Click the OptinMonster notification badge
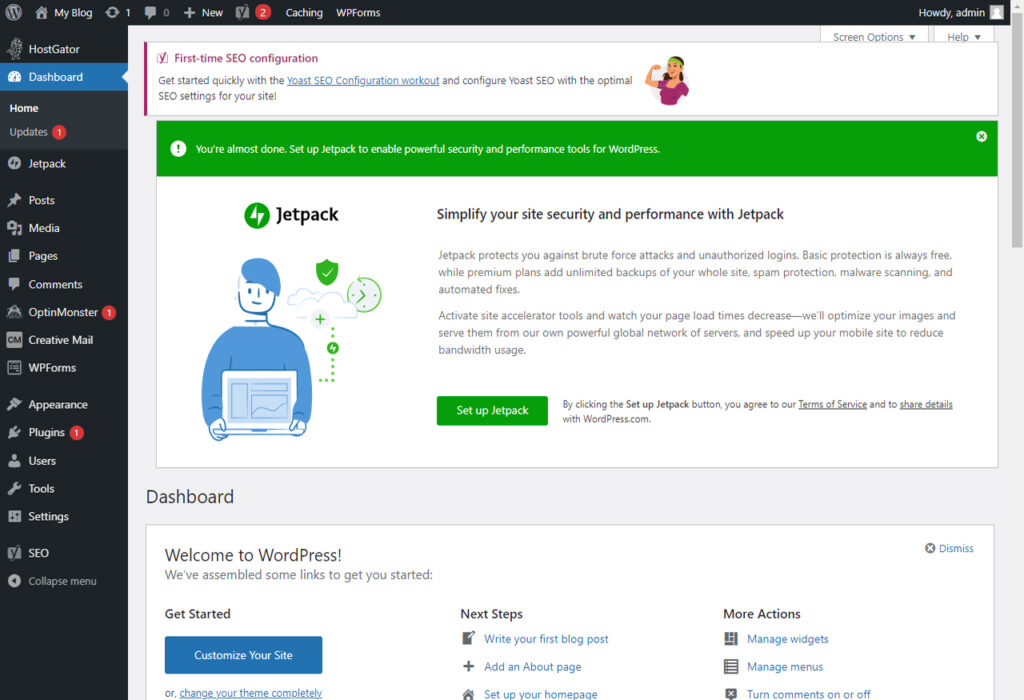The width and height of the screenshot is (1024, 700). click(108, 312)
